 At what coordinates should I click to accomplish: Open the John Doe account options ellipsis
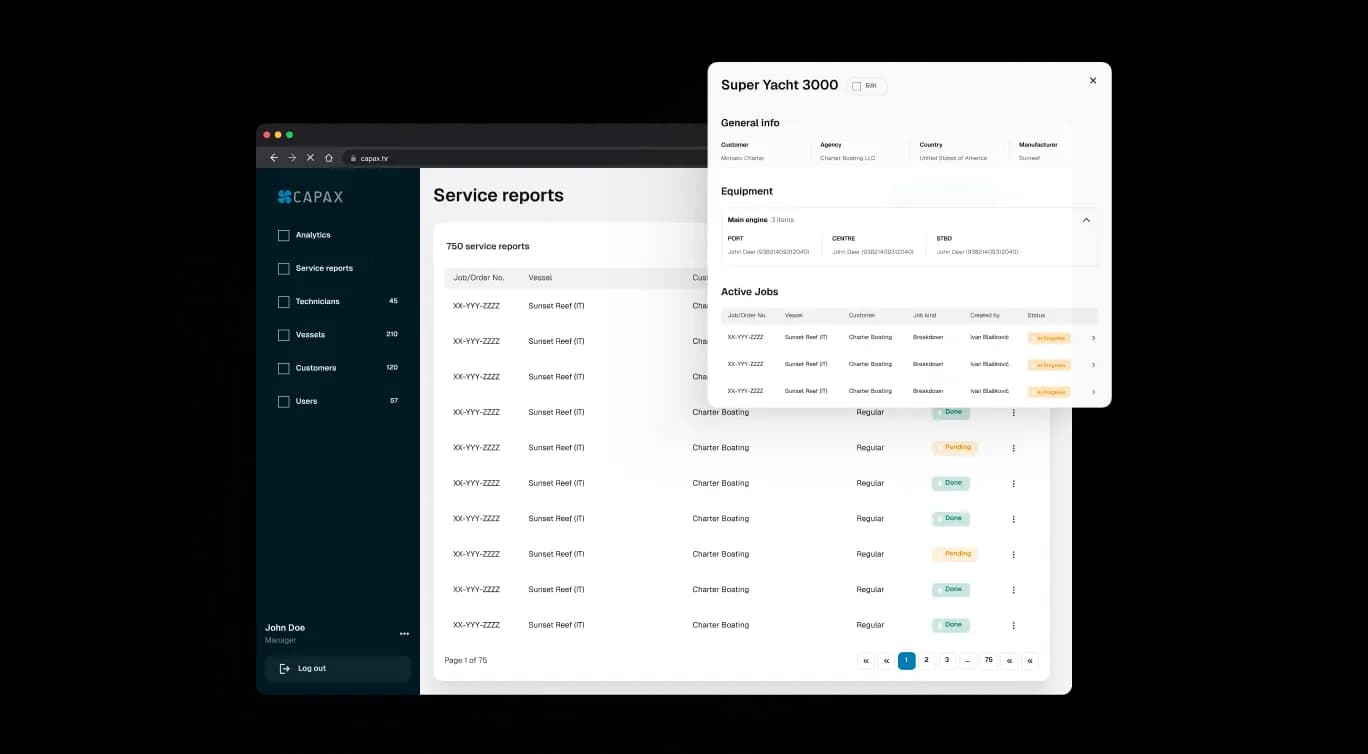pyautogui.click(x=404, y=633)
